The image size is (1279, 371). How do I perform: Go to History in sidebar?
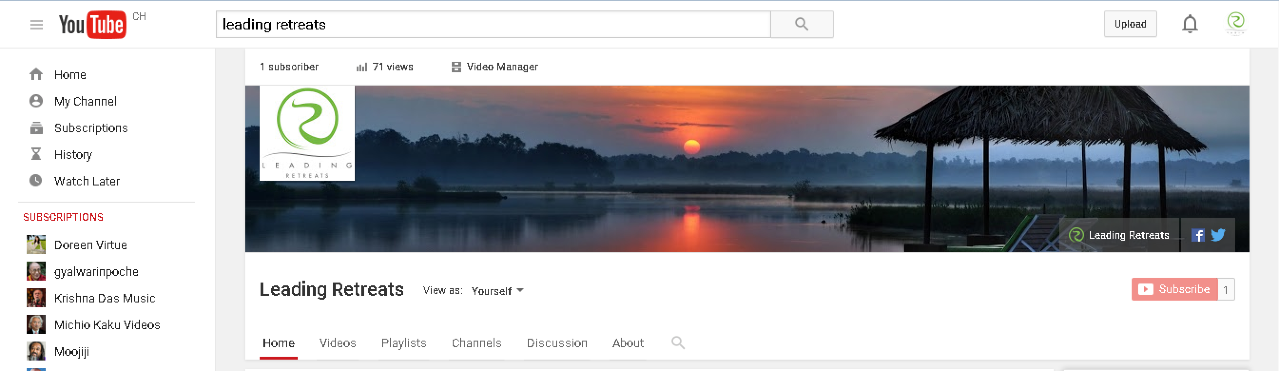pos(73,155)
